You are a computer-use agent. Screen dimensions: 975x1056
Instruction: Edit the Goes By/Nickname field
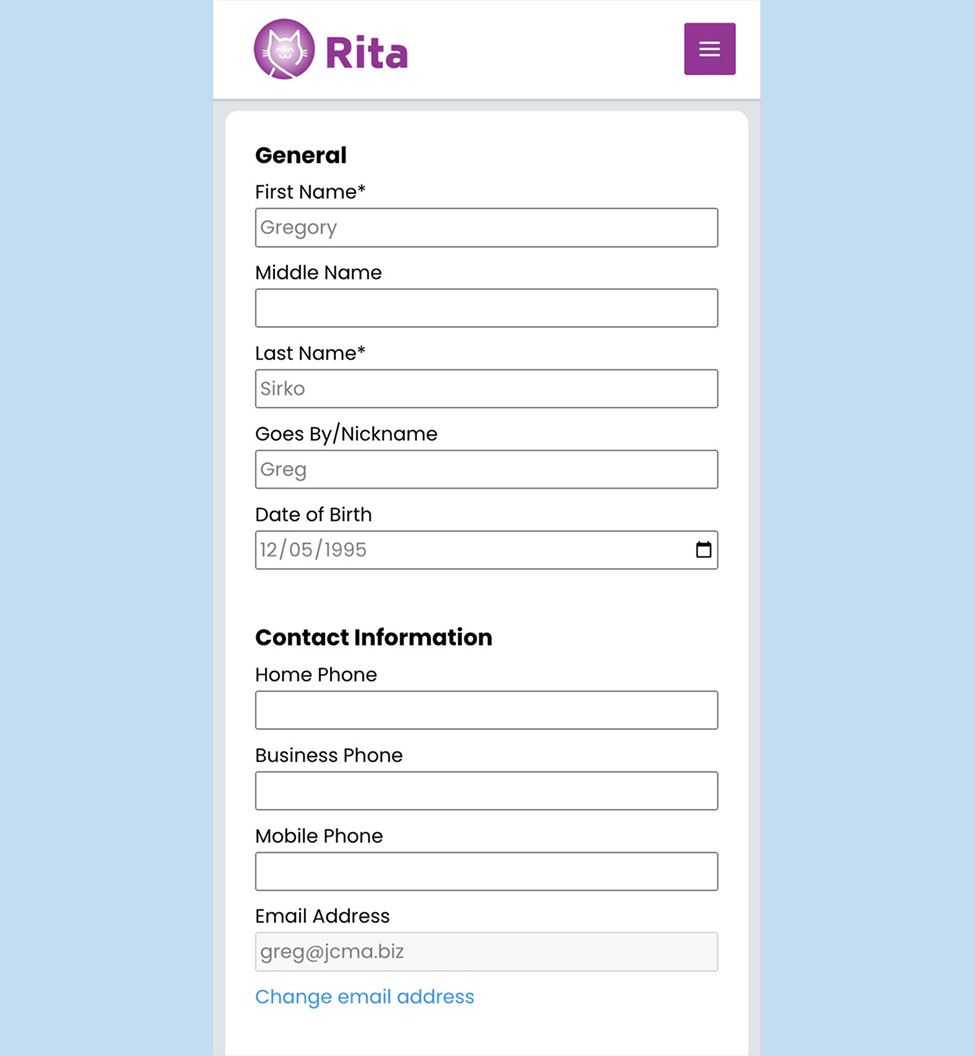[486, 470]
